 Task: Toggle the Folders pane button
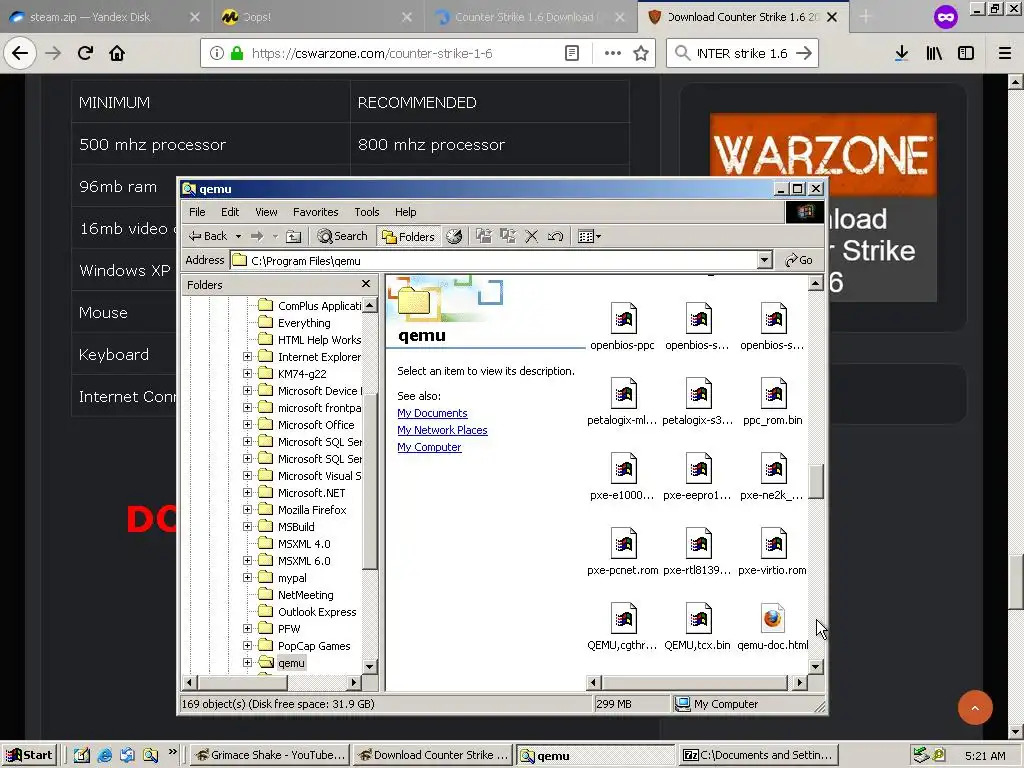tap(409, 236)
